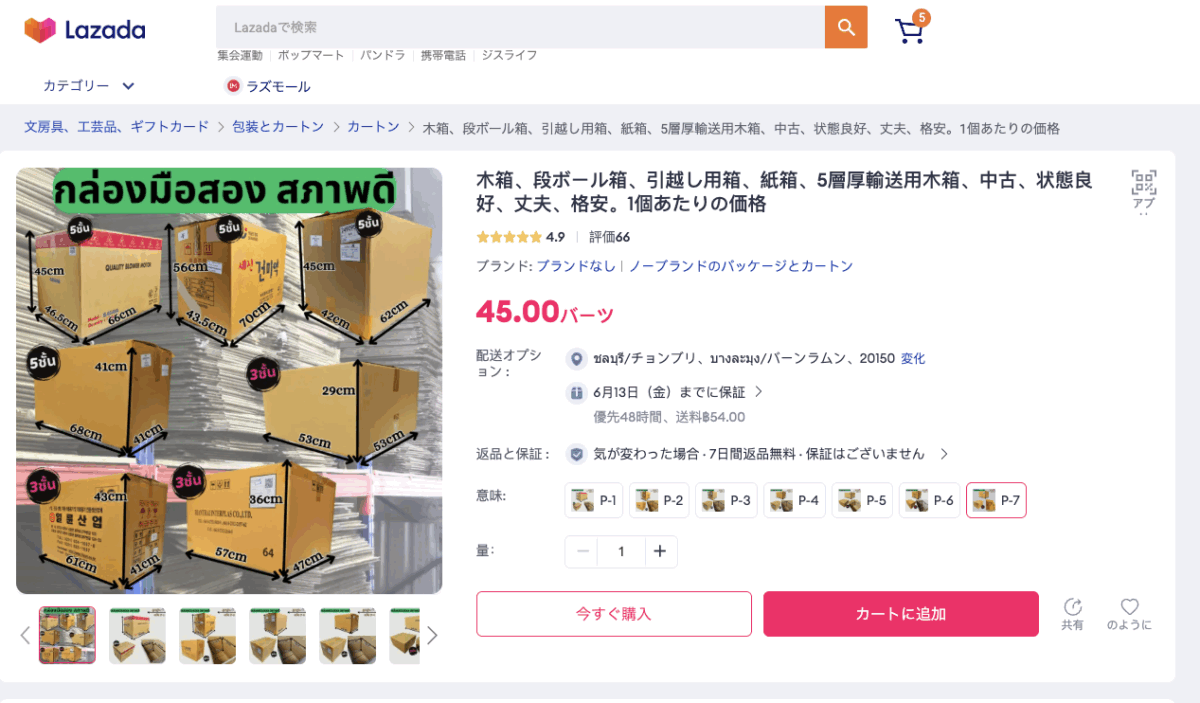Click the カートに追加 button
Screen dimensions: 1200x703
coord(901,614)
